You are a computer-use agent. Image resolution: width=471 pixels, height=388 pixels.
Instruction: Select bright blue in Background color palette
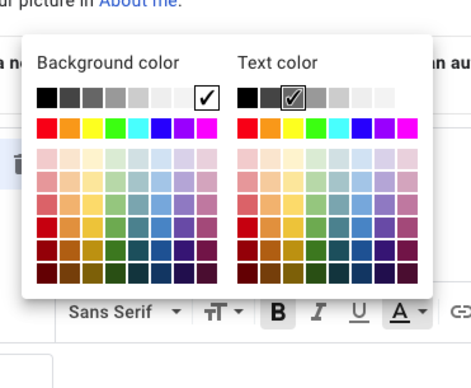click(161, 128)
